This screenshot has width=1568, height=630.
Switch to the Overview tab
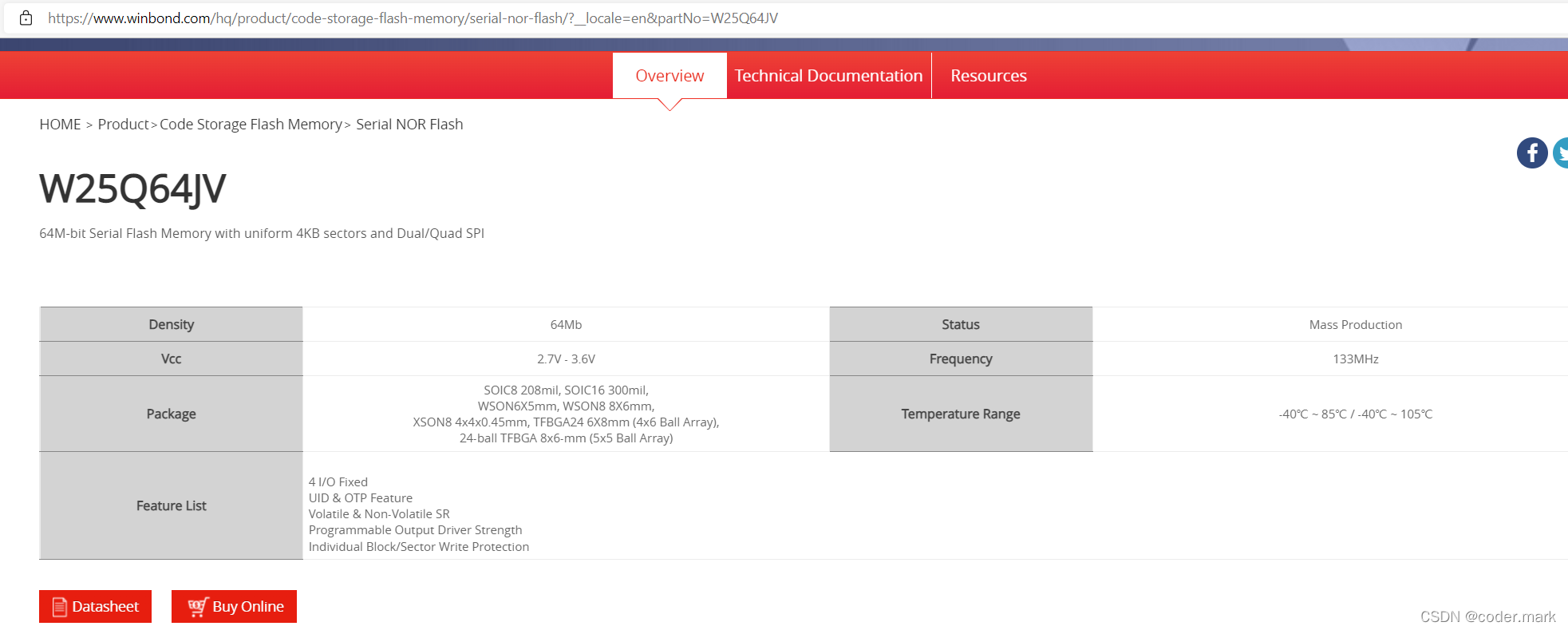coord(669,76)
